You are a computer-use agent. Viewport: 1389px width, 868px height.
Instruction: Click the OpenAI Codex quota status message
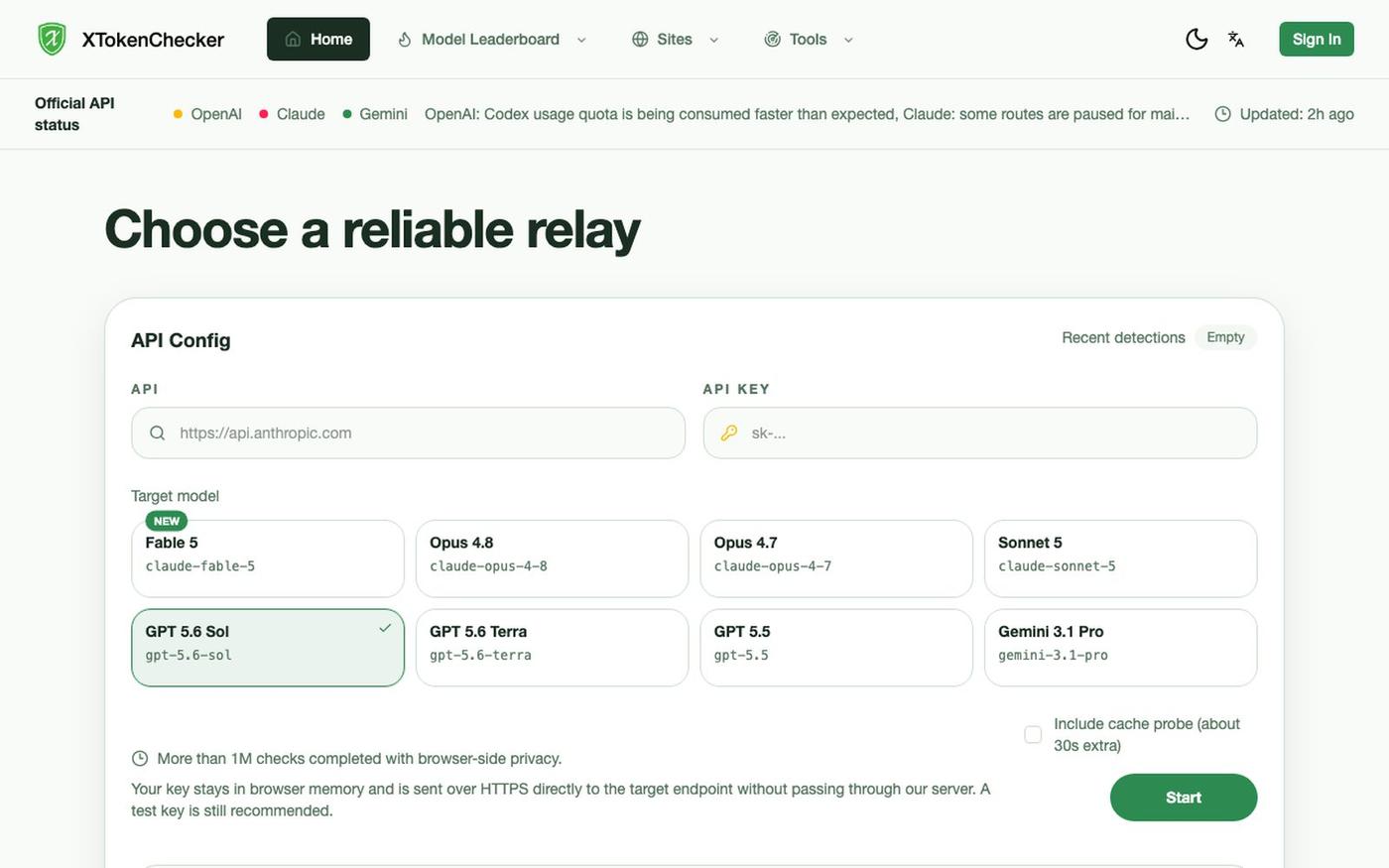tap(807, 114)
